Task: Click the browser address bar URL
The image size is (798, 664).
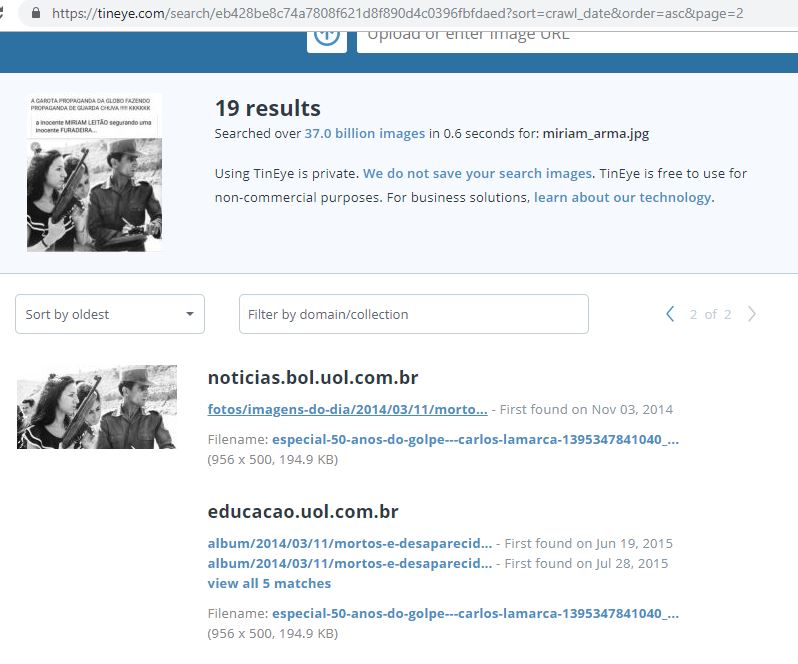Action: [x=397, y=13]
